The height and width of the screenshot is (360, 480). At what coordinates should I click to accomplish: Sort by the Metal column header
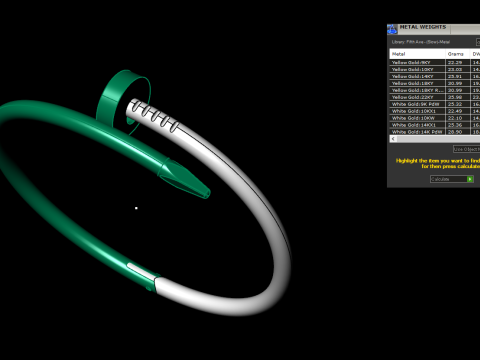417,54
